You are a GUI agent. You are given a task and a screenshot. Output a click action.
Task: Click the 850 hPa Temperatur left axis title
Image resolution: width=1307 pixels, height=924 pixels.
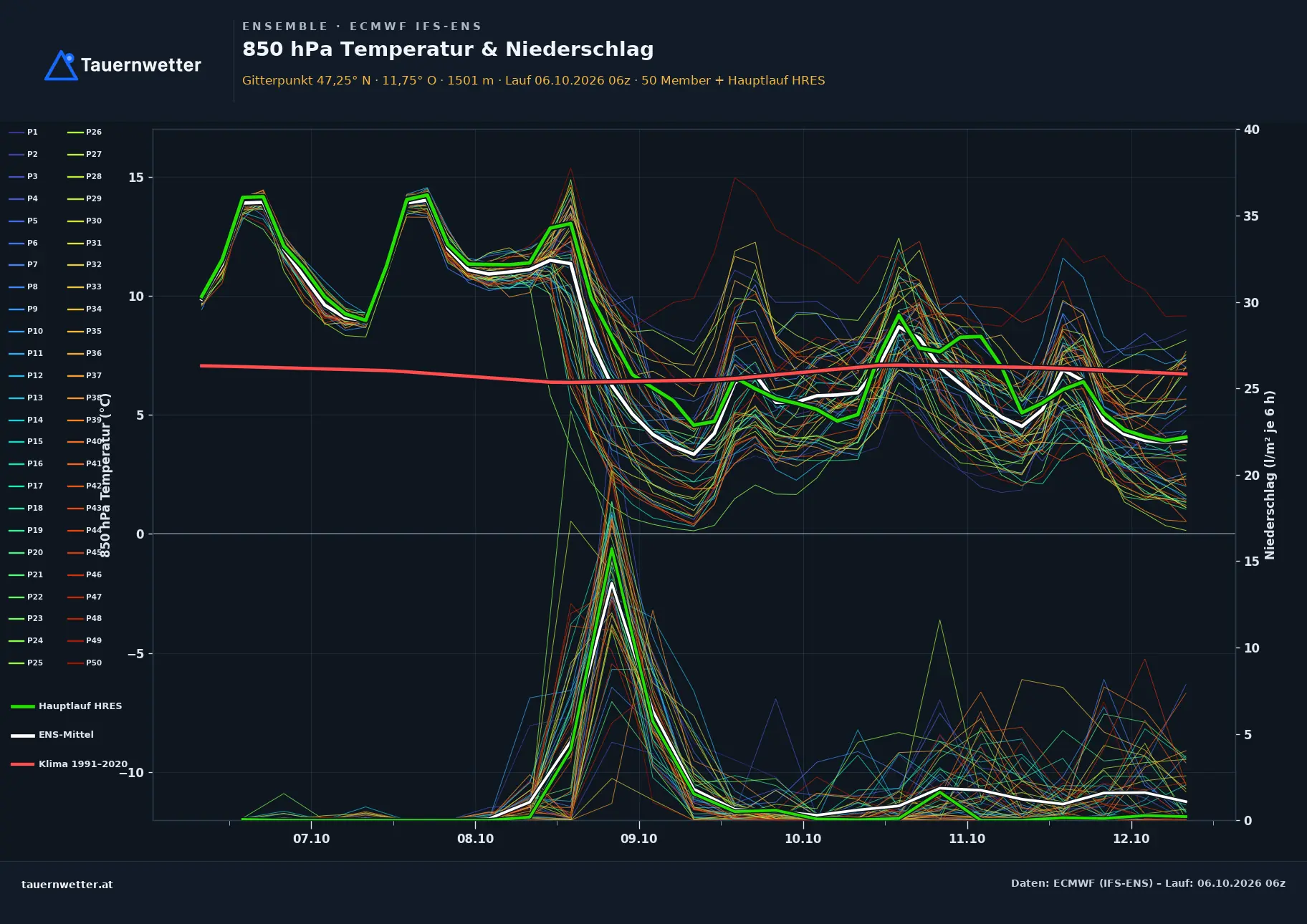tap(105, 476)
